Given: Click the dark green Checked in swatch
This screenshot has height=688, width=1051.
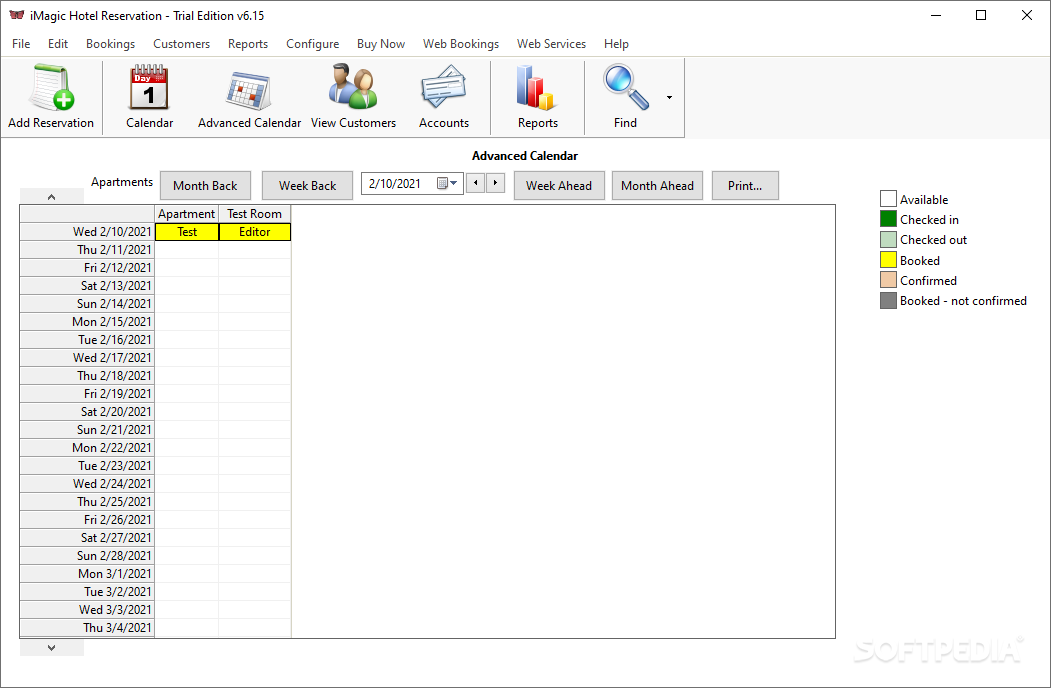Looking at the screenshot, I should click(x=888, y=219).
